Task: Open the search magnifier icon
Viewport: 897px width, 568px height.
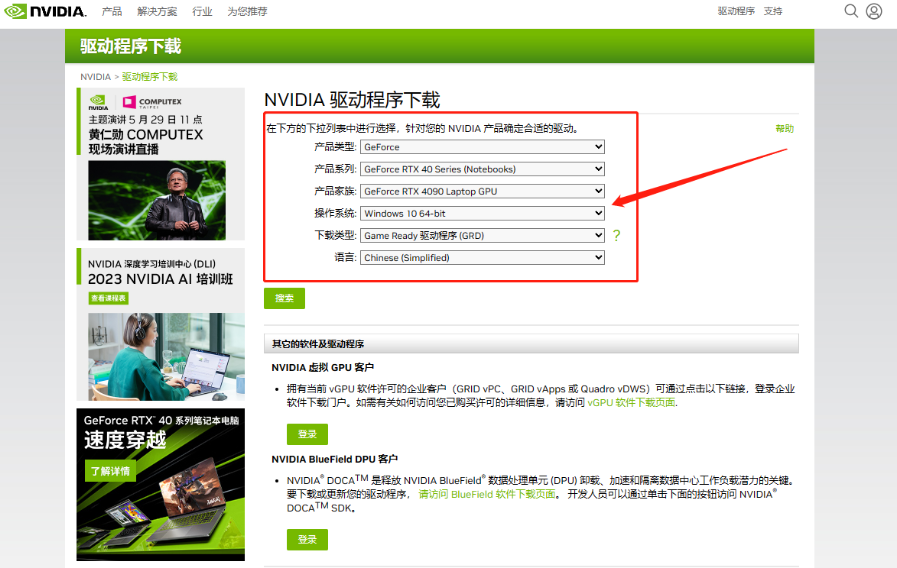Action: (851, 11)
